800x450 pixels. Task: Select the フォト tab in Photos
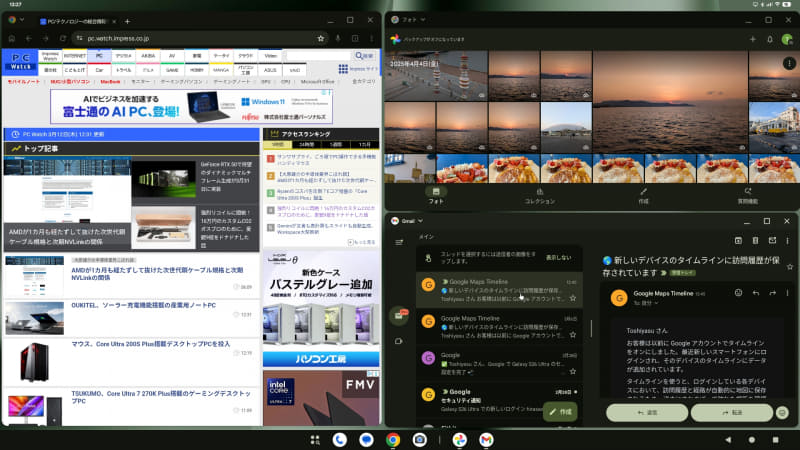pos(436,196)
